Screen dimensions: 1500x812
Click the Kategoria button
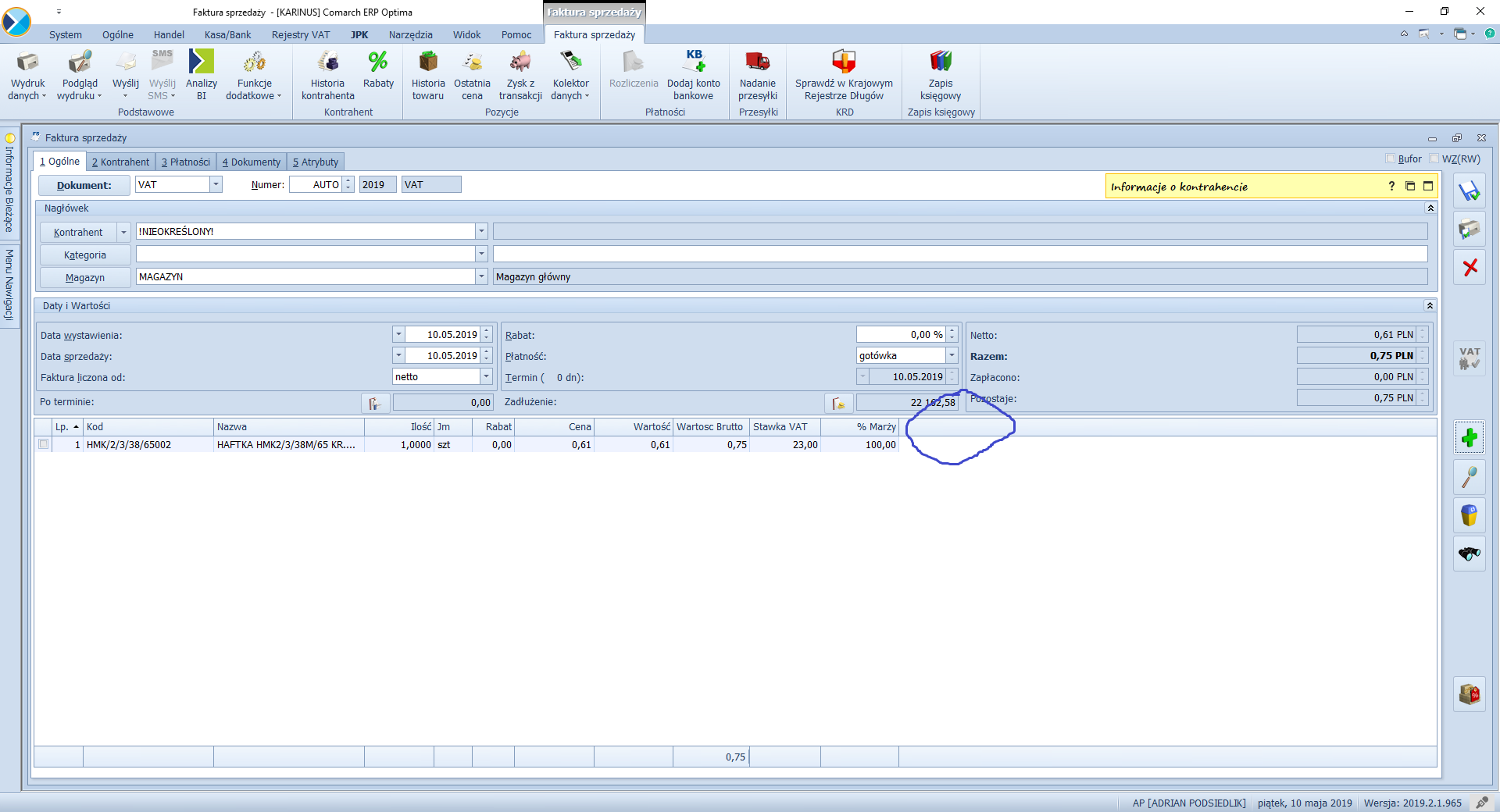[x=85, y=255]
